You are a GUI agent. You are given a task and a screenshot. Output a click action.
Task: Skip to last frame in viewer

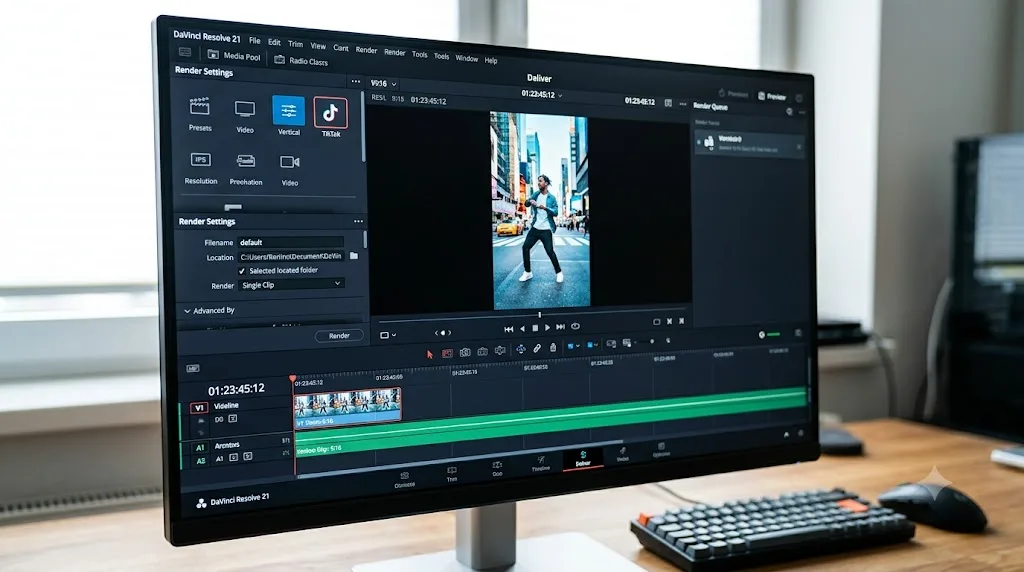click(560, 326)
